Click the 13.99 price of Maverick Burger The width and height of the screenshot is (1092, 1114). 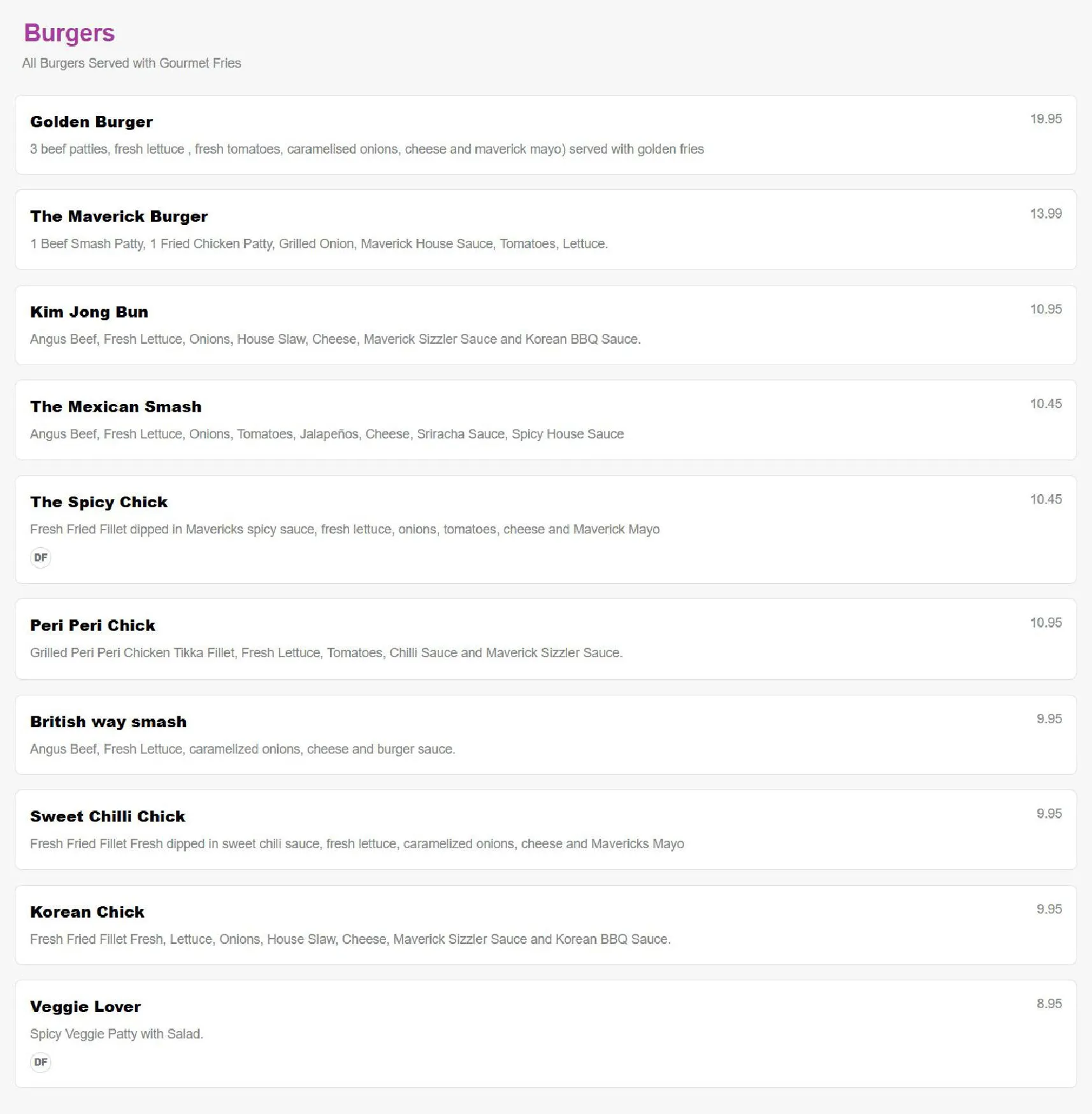(x=1045, y=214)
